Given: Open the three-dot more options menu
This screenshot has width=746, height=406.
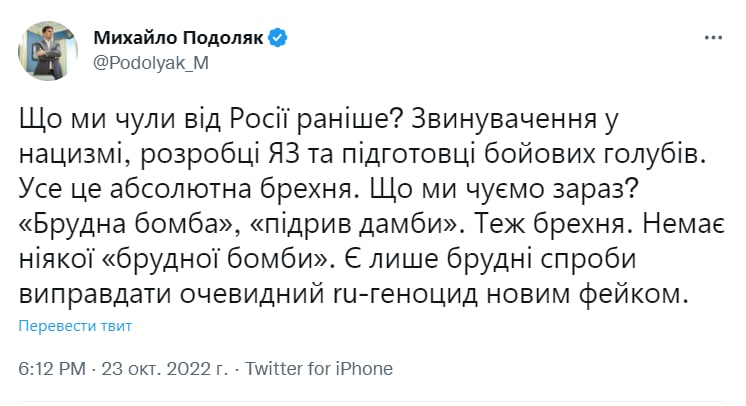Looking at the screenshot, I should point(713,38).
